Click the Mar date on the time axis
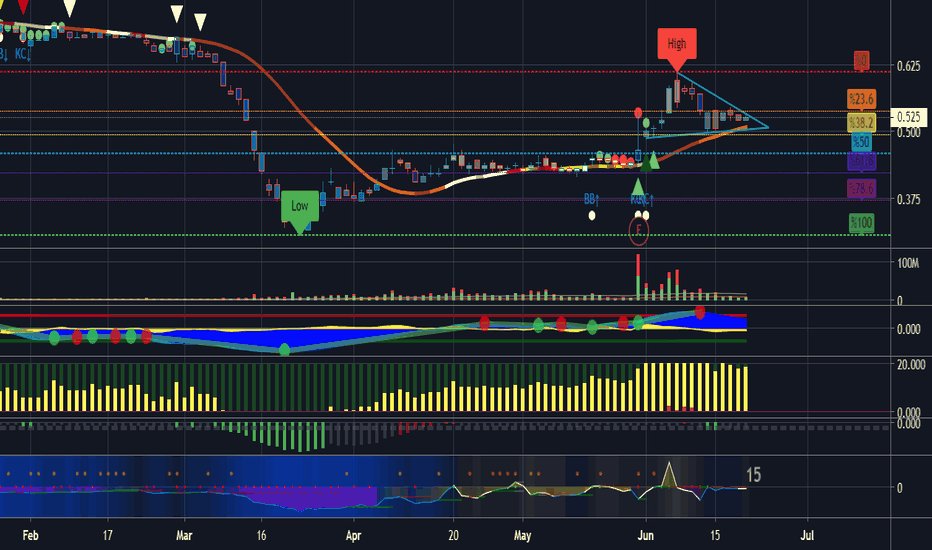 coord(184,536)
